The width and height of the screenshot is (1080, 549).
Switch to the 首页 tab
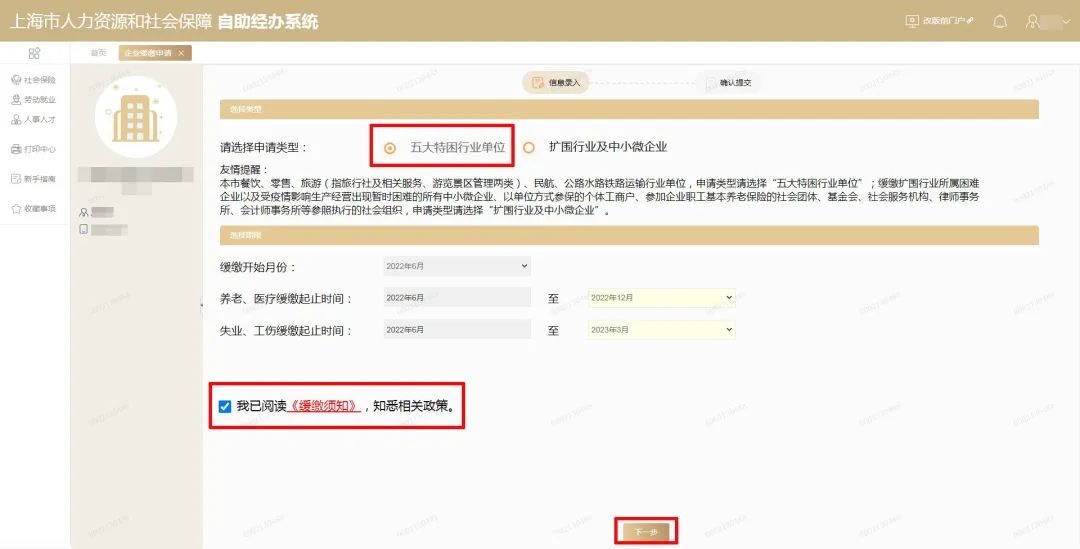click(x=98, y=53)
